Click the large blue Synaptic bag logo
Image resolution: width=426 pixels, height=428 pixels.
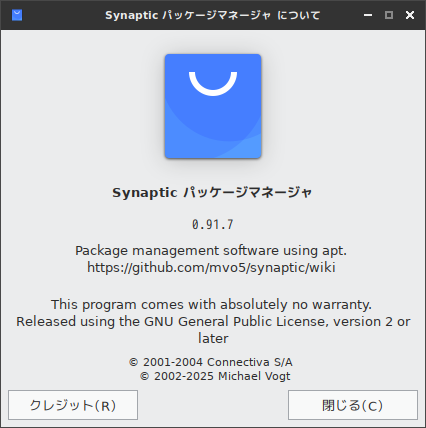click(213, 106)
